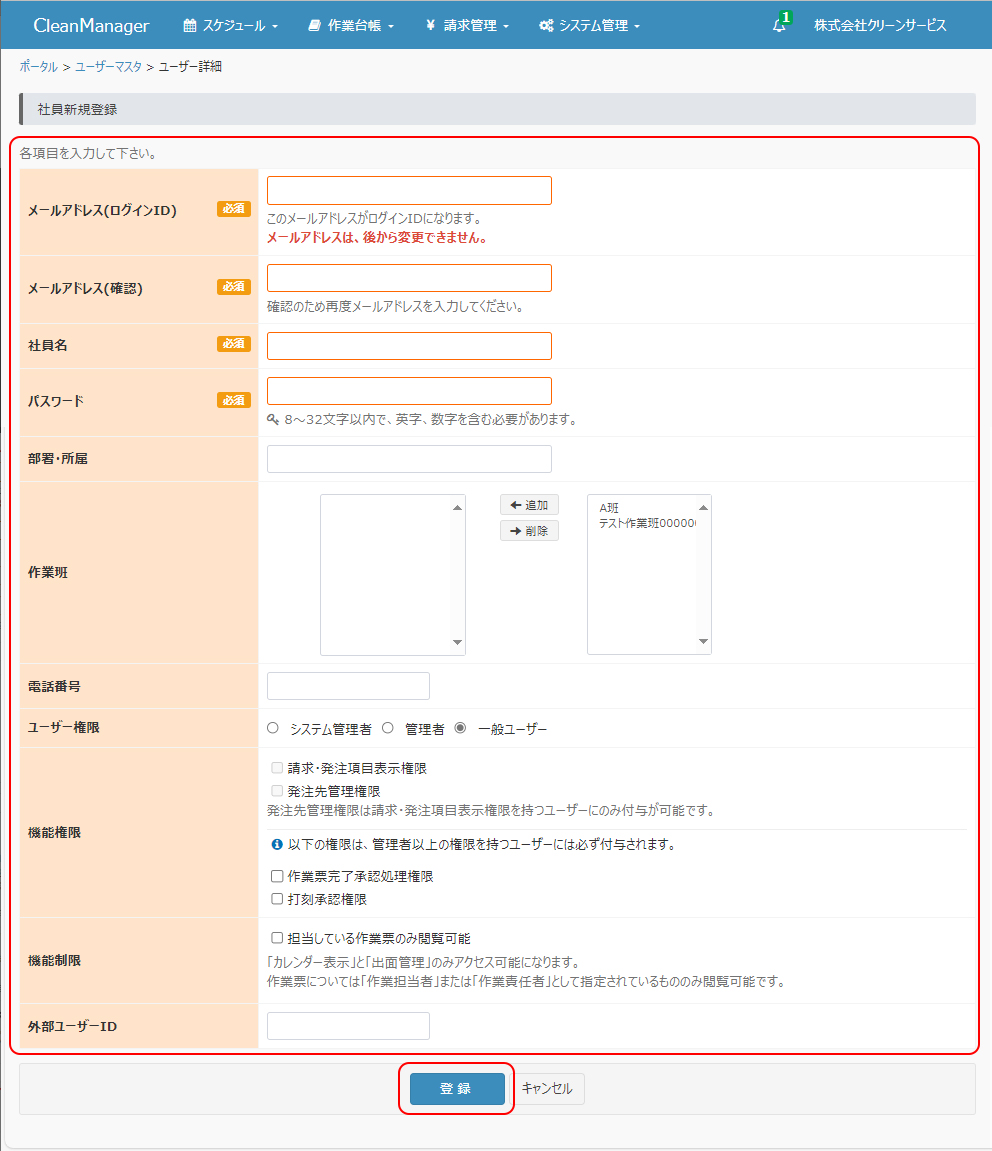
Task: Toggle 担当している作業票のみ閲覧可能 checkbox
Action: (278, 939)
